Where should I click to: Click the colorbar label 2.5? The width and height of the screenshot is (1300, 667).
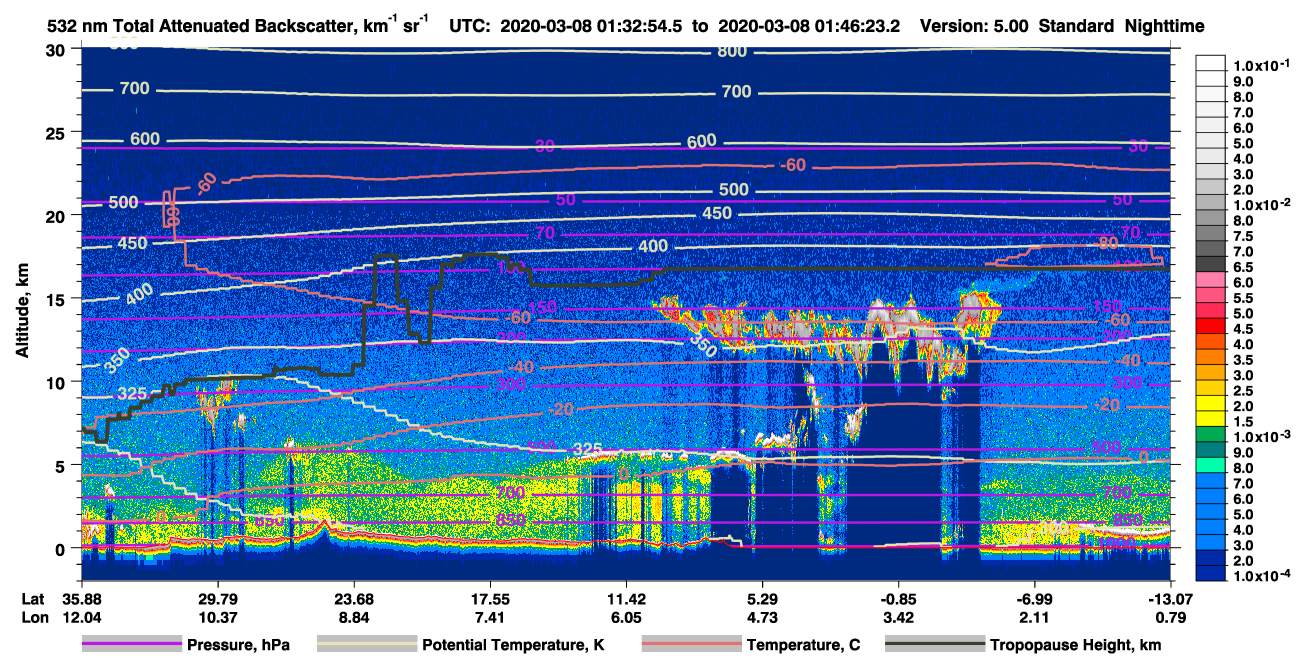[x=1245, y=391]
